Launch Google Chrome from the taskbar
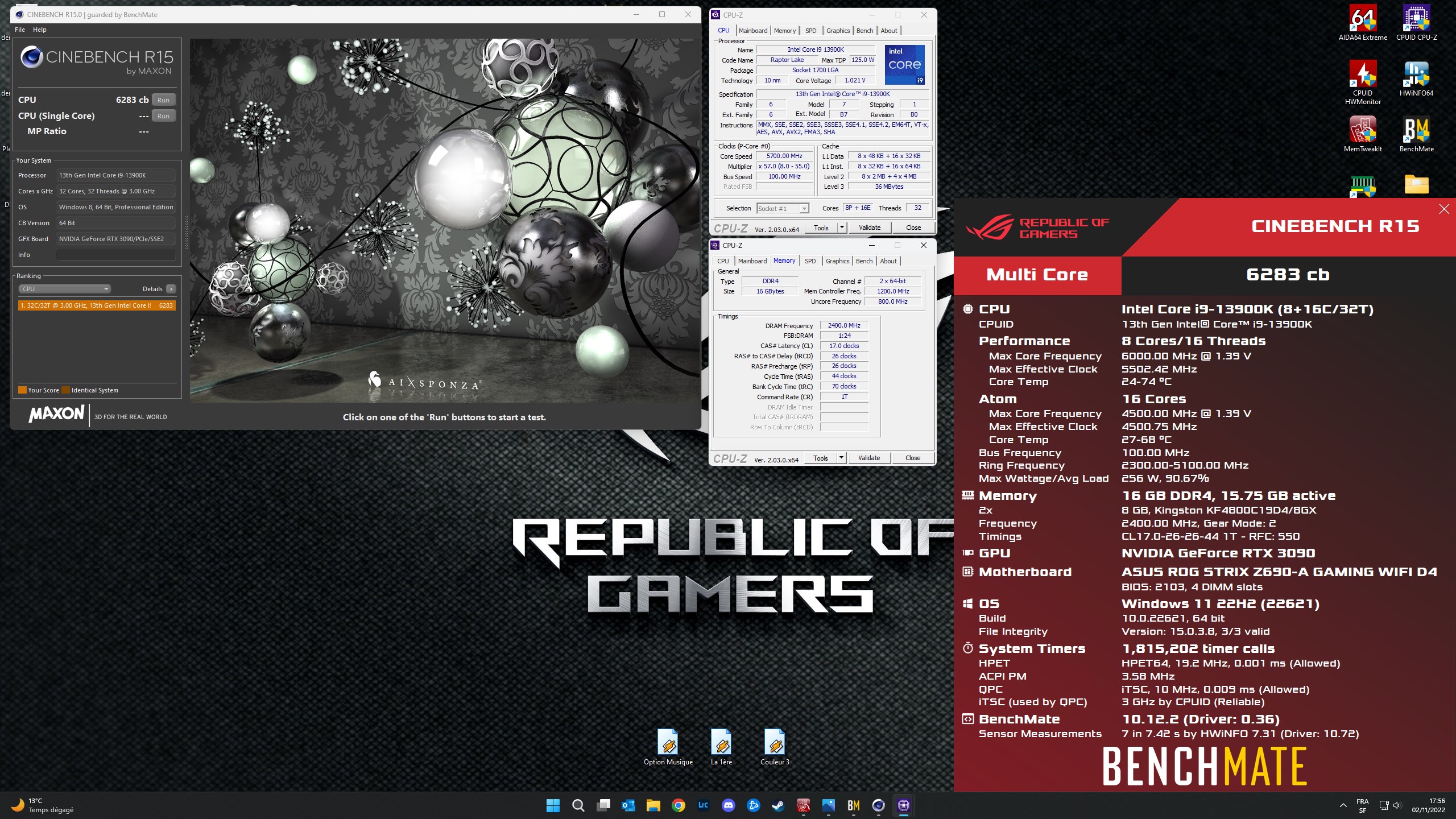The image size is (1456, 819). (x=678, y=805)
